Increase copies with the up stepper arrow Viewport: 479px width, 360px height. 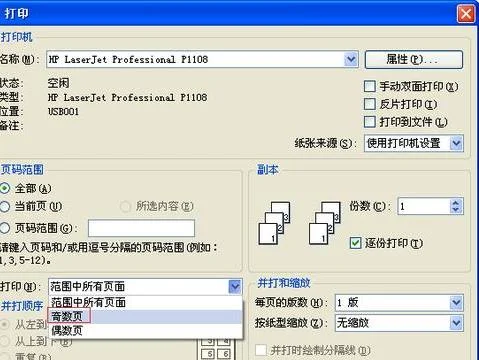(456, 202)
